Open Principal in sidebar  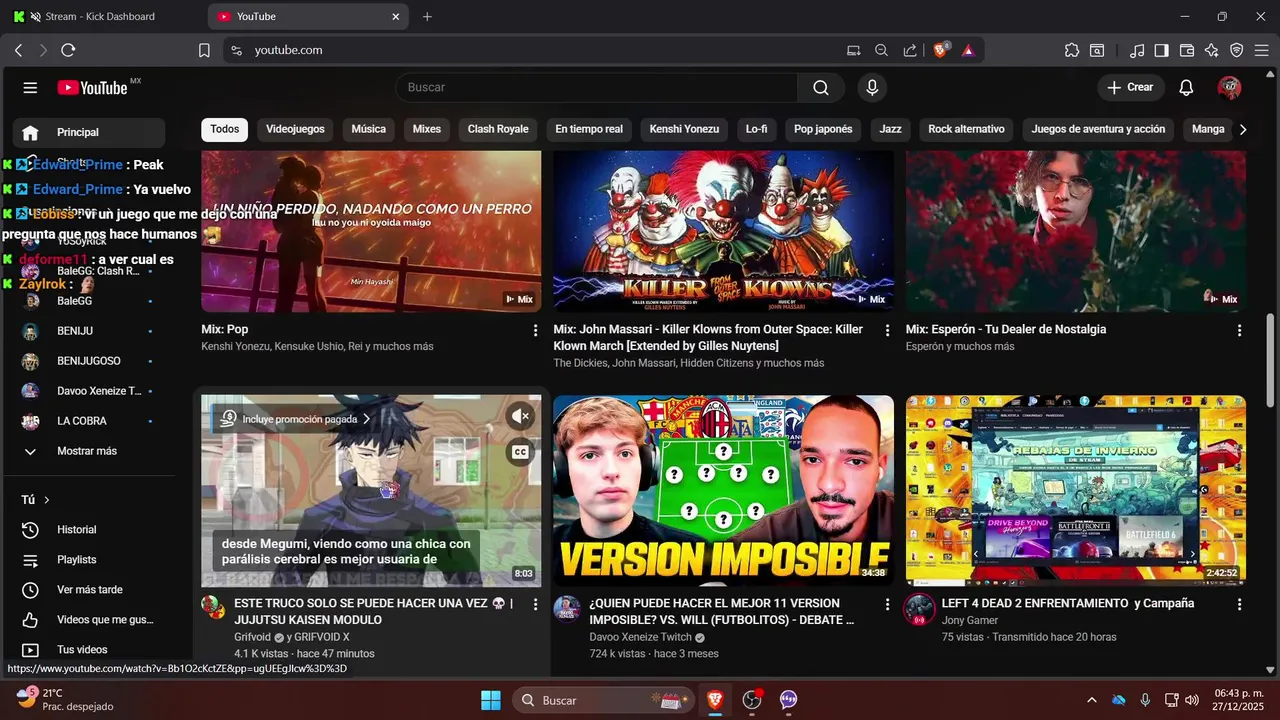pyautogui.click(x=89, y=132)
